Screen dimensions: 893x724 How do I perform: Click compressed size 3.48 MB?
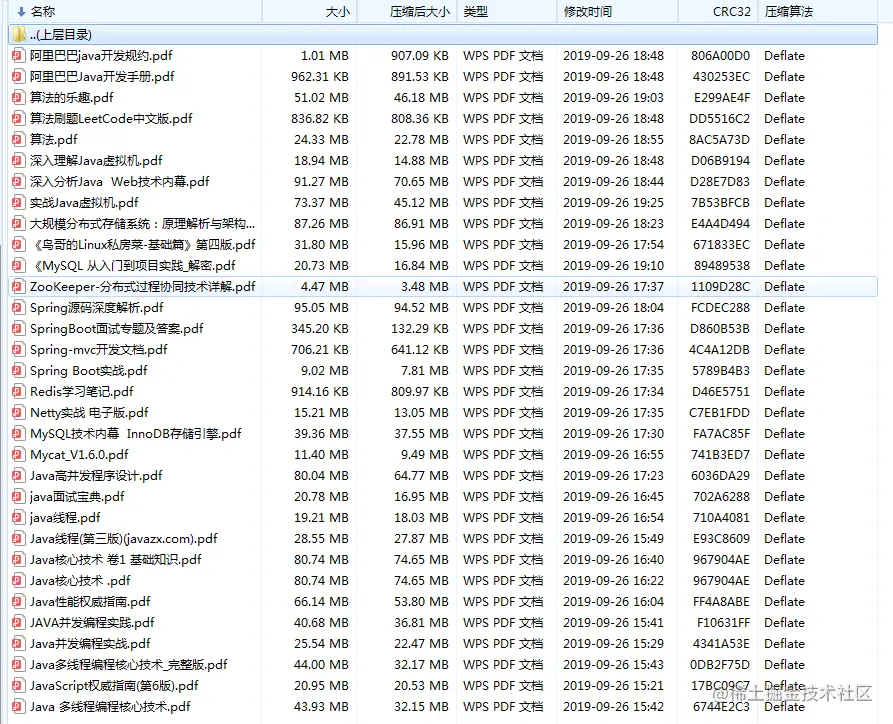[425, 287]
